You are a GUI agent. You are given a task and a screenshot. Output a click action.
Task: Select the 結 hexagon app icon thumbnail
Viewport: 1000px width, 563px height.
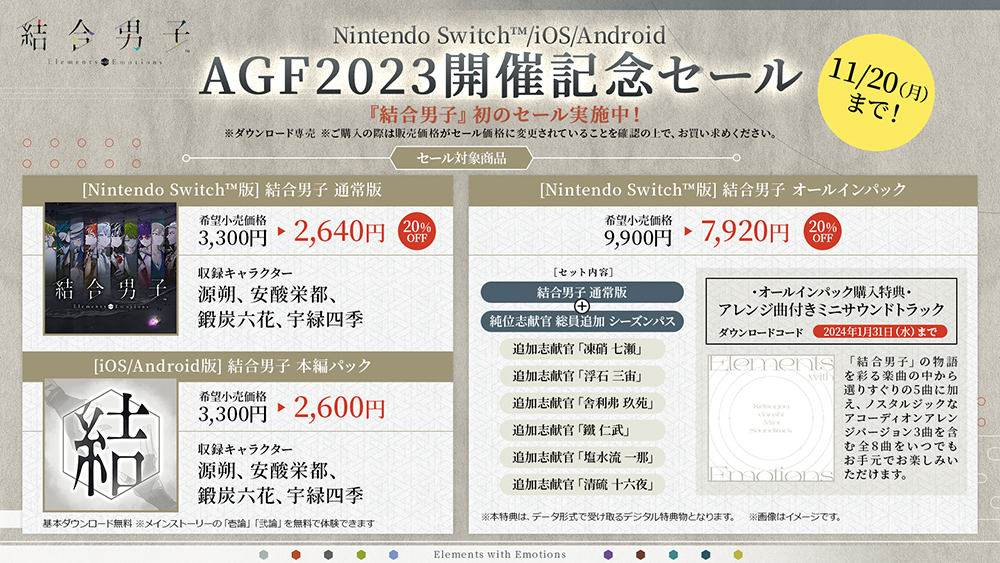pos(111,444)
